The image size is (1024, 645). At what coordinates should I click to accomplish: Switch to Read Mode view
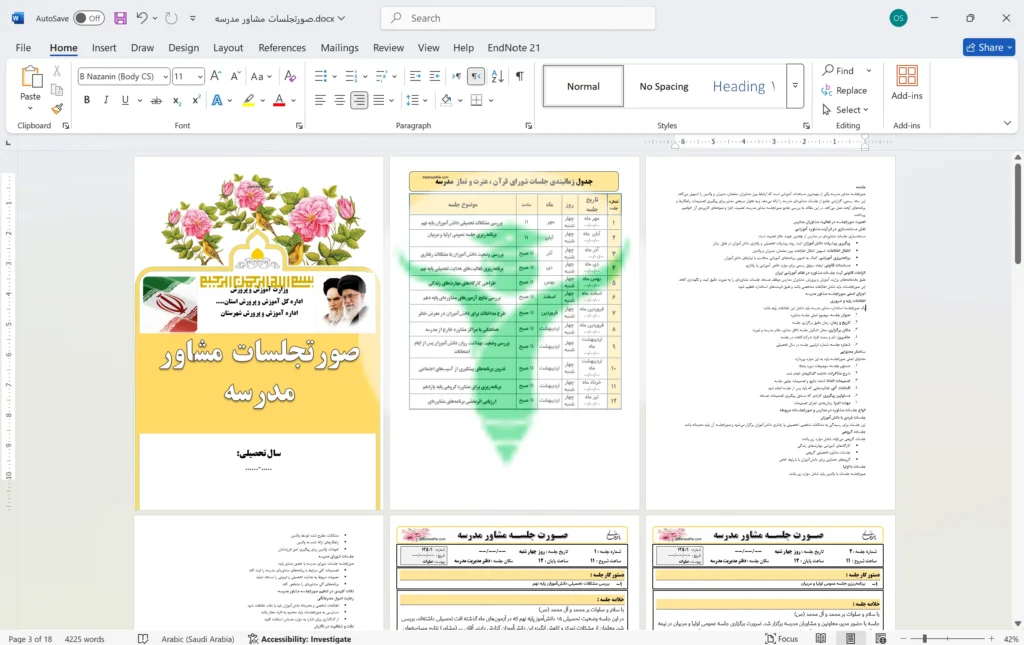click(820, 638)
